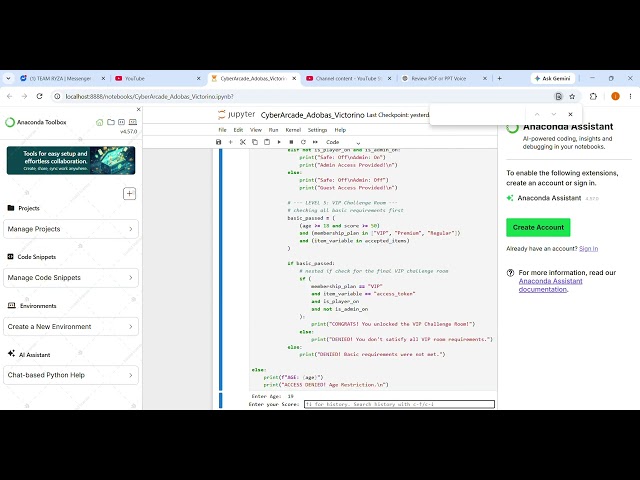Viewport: 640px width, 480px height.
Task: Click the address bar URL
Action: (149, 97)
